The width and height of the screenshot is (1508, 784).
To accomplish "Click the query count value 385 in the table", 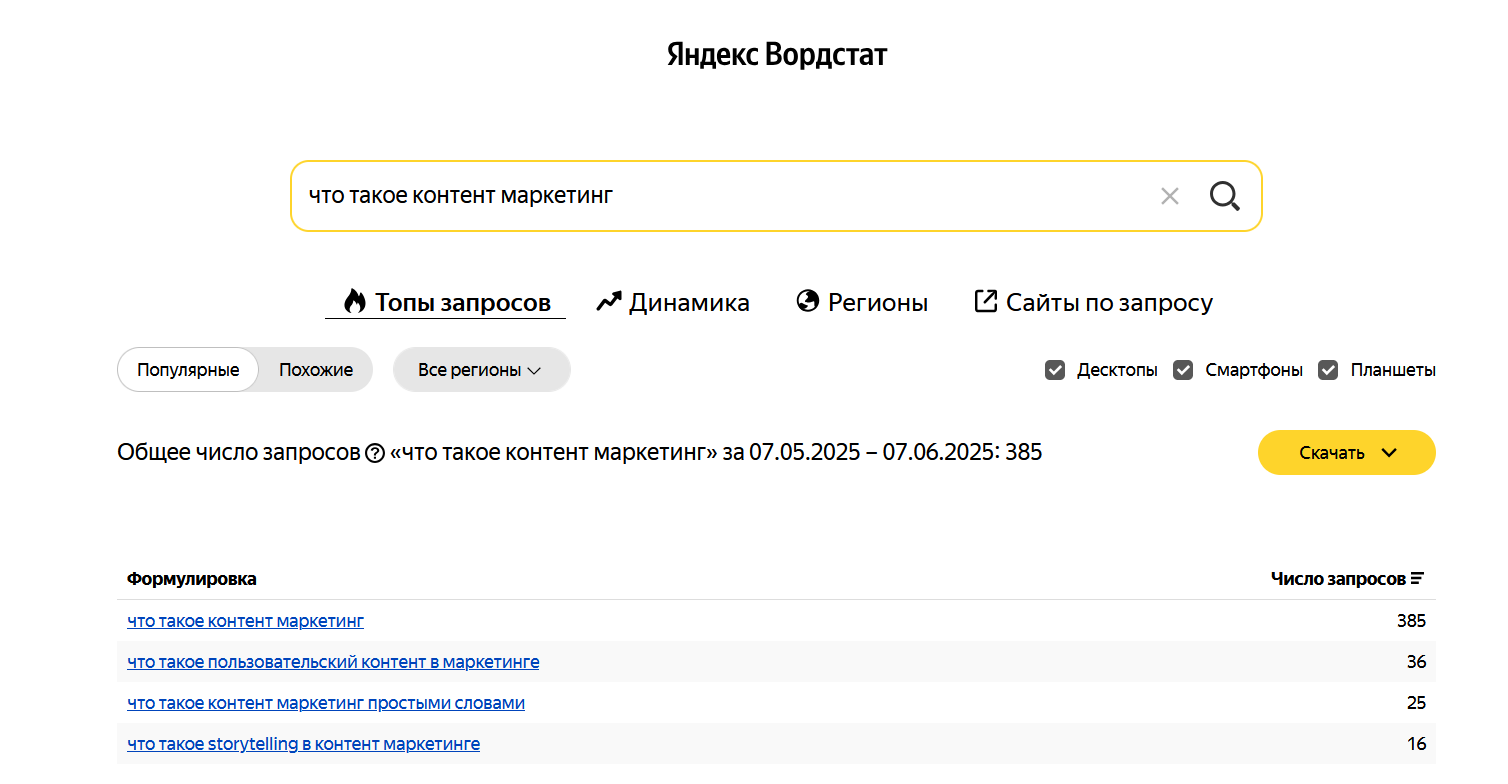I will pyautogui.click(x=1411, y=621).
